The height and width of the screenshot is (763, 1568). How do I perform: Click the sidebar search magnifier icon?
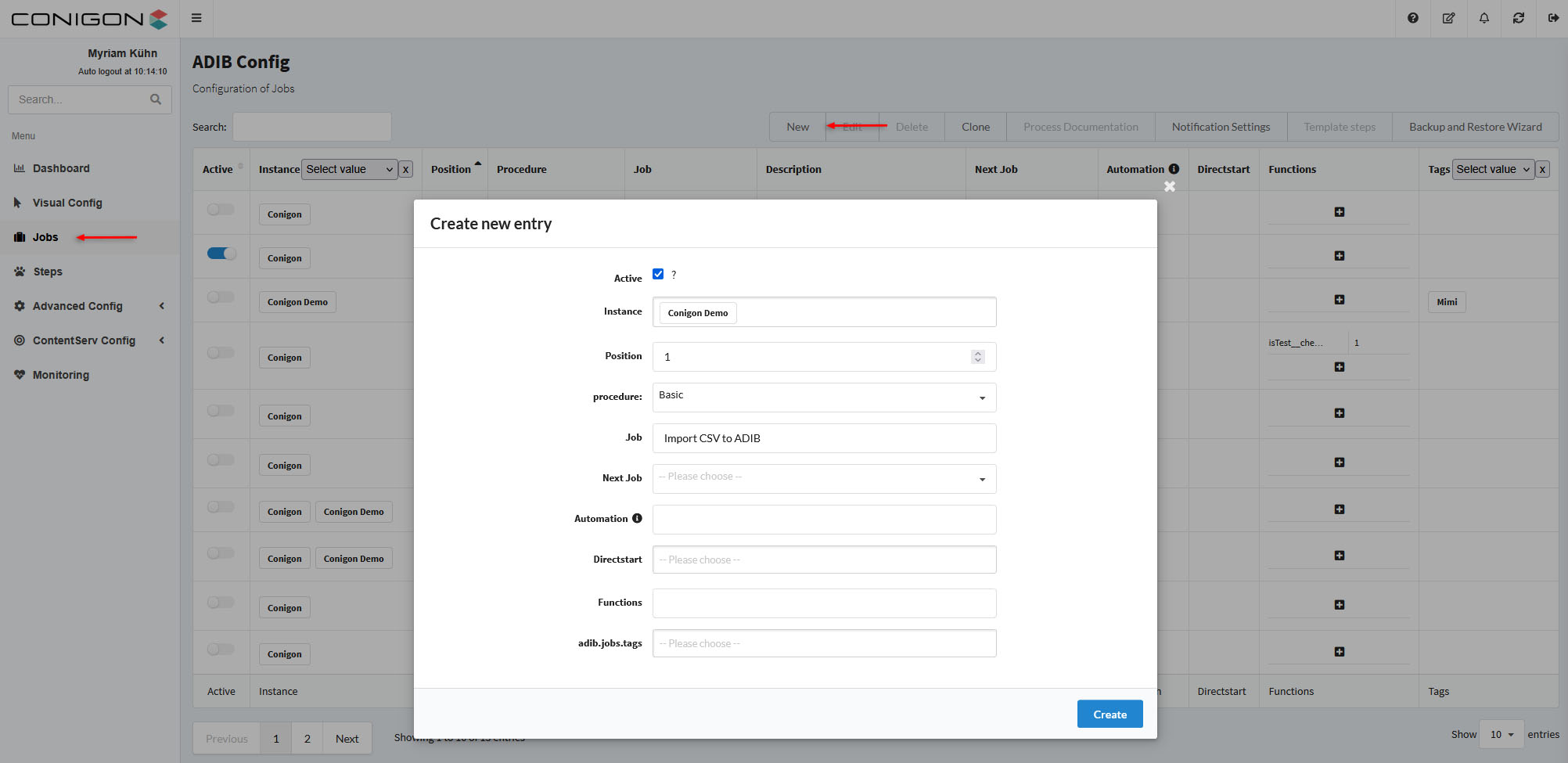(156, 99)
